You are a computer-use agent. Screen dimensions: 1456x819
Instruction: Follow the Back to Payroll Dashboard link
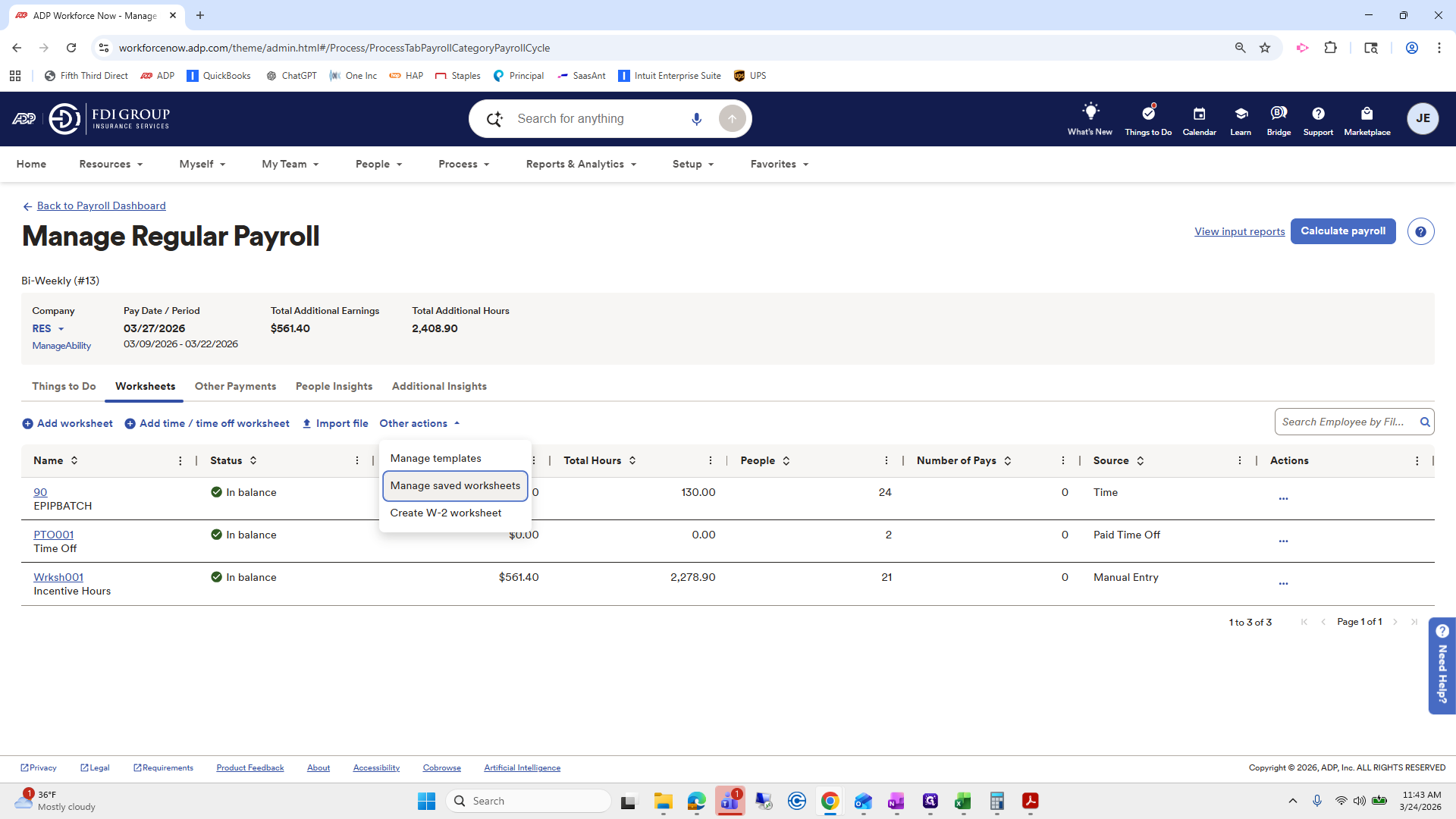coord(101,206)
